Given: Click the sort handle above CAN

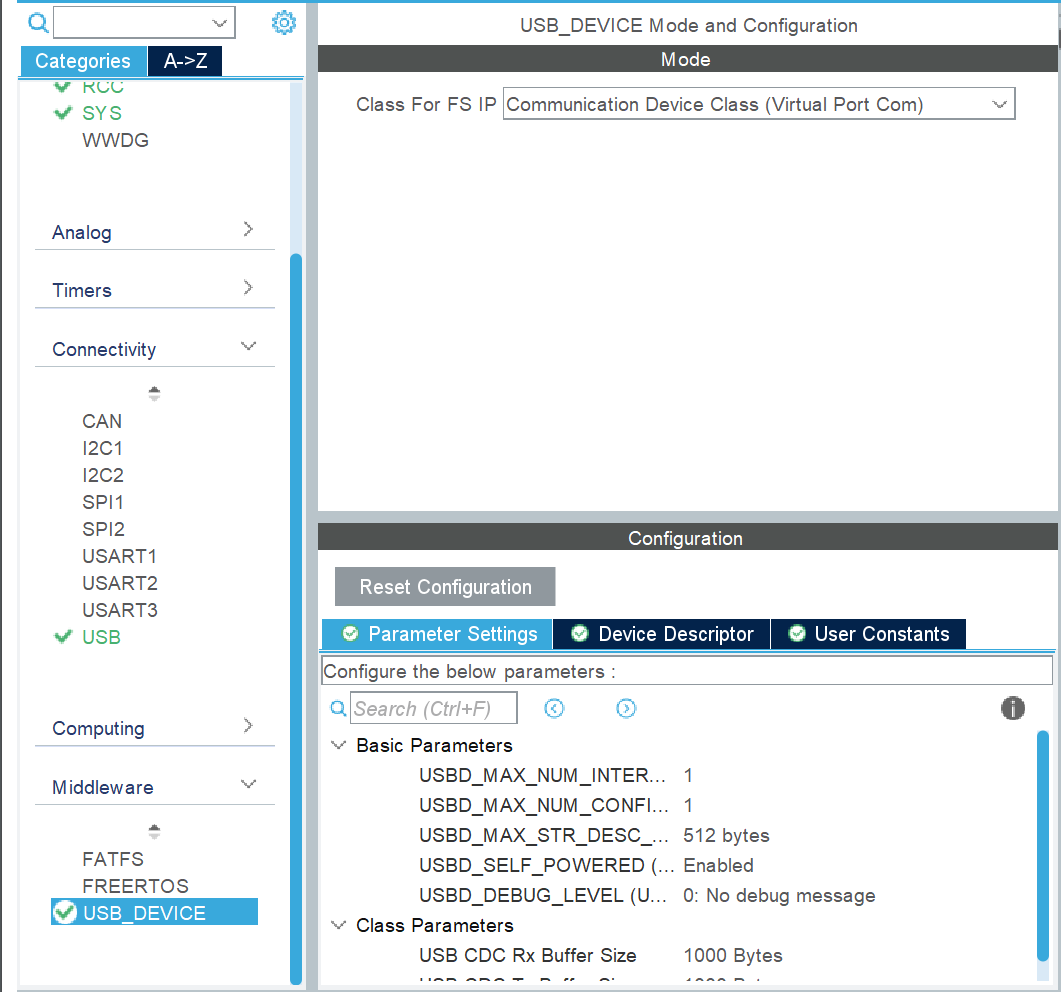Looking at the screenshot, I should tap(154, 394).
